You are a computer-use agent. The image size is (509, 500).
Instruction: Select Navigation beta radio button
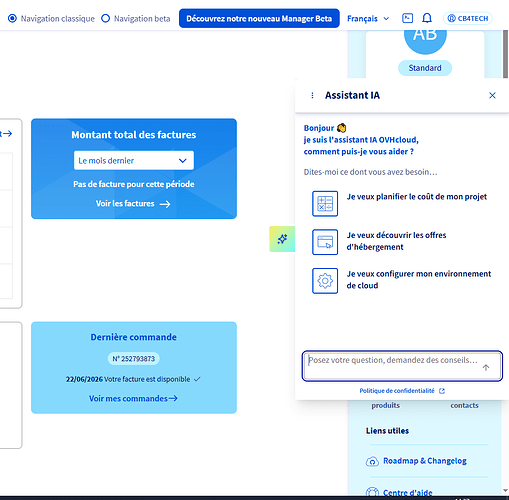[x=105, y=18]
